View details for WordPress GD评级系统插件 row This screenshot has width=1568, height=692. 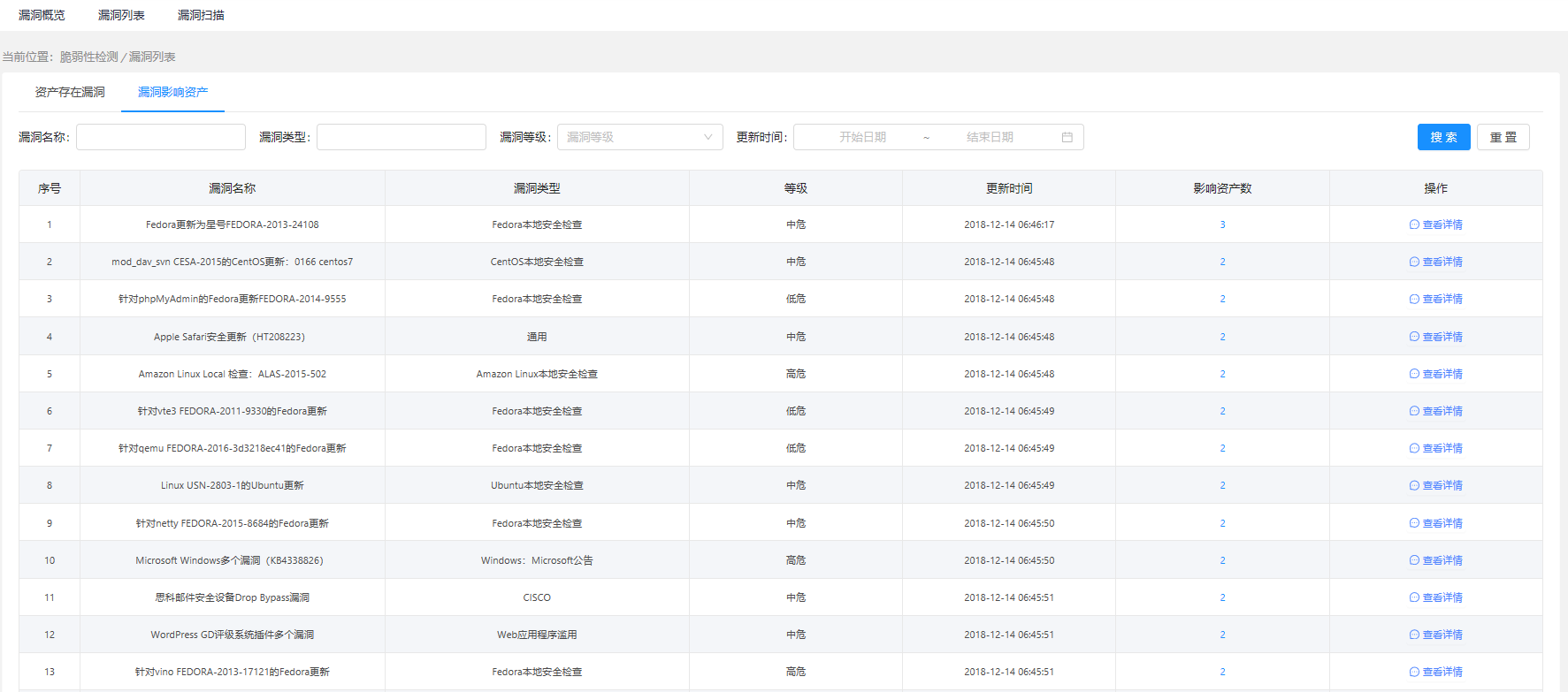pyautogui.click(x=1435, y=635)
